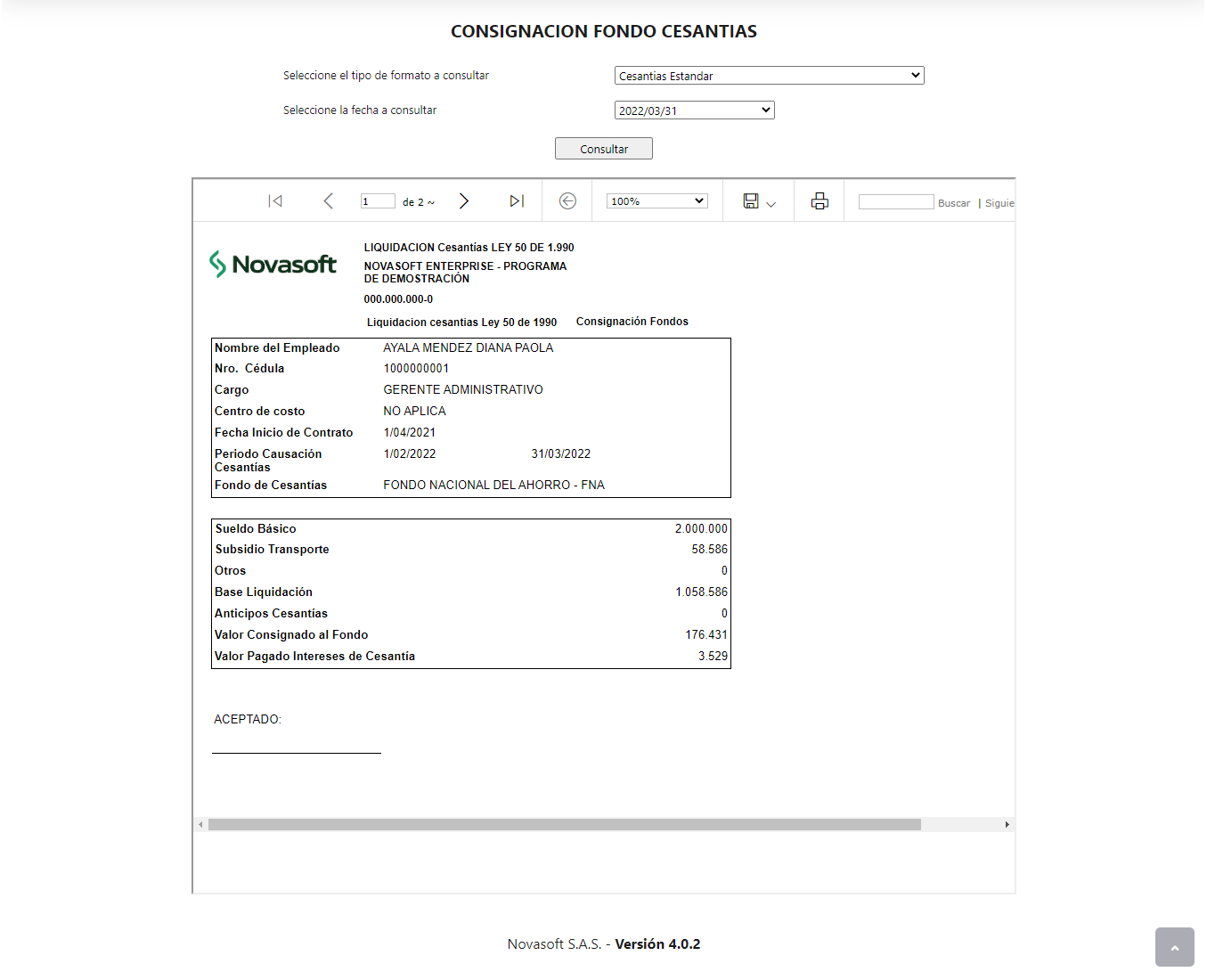Viewport: 1207px width, 980px height.
Task: Print the report with printer icon
Action: (820, 201)
